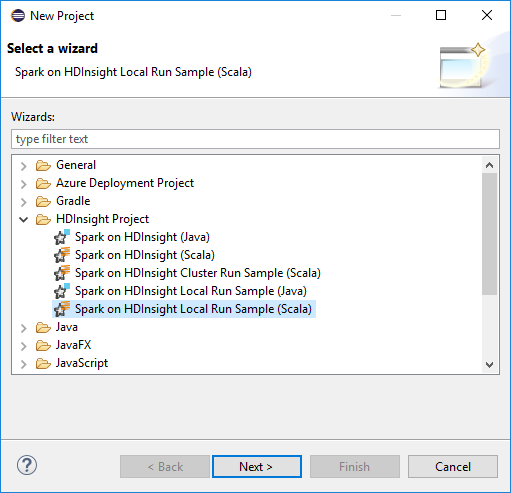The height and width of the screenshot is (493, 511).
Task: Click the General folder icon
Action: point(43,165)
